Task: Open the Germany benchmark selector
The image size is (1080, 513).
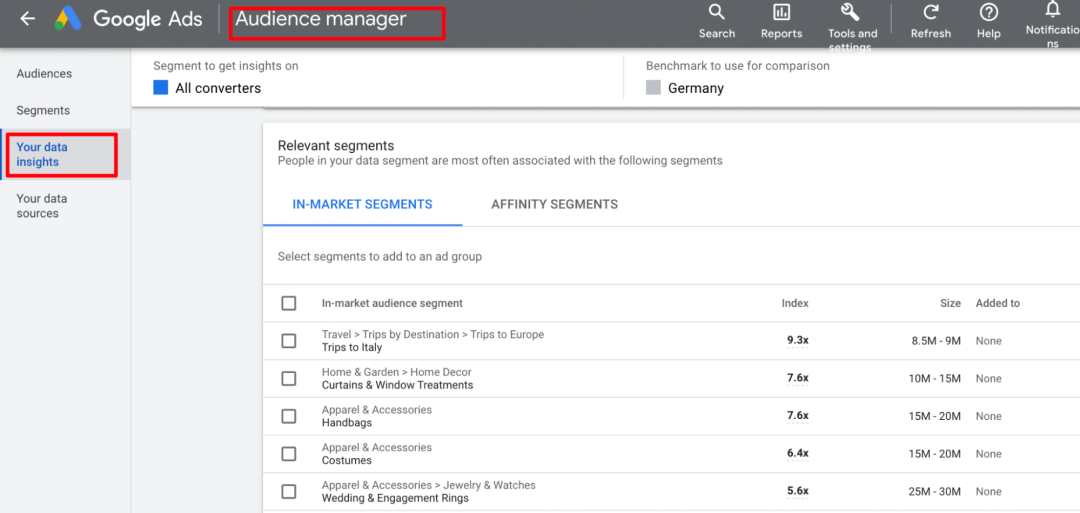Action: coord(695,88)
